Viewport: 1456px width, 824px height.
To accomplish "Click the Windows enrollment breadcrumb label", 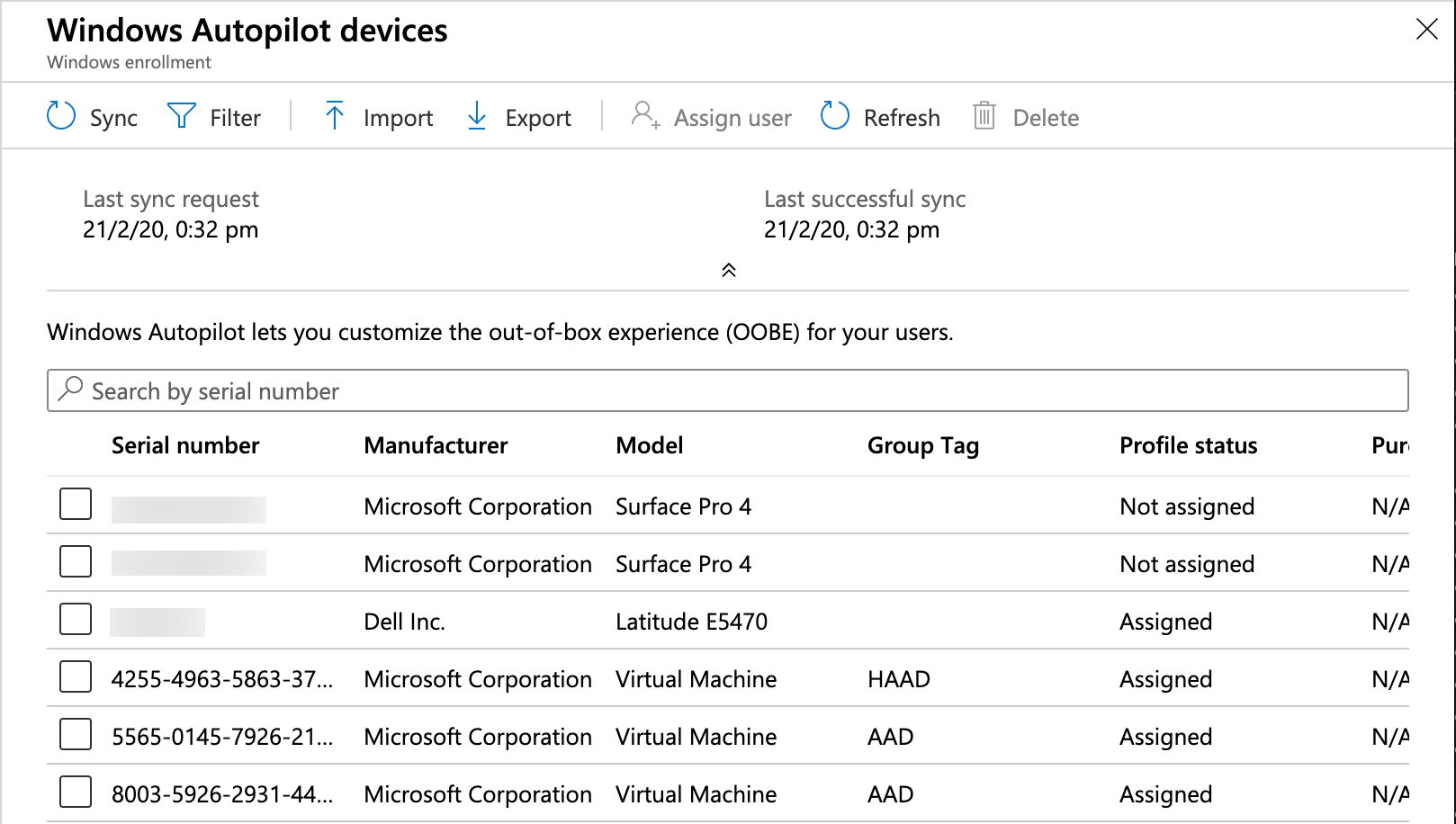I will [129, 62].
